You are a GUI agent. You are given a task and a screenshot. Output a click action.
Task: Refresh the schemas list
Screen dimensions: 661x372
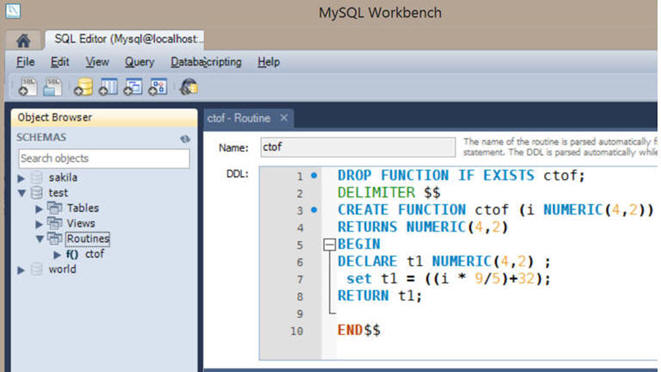(185, 139)
